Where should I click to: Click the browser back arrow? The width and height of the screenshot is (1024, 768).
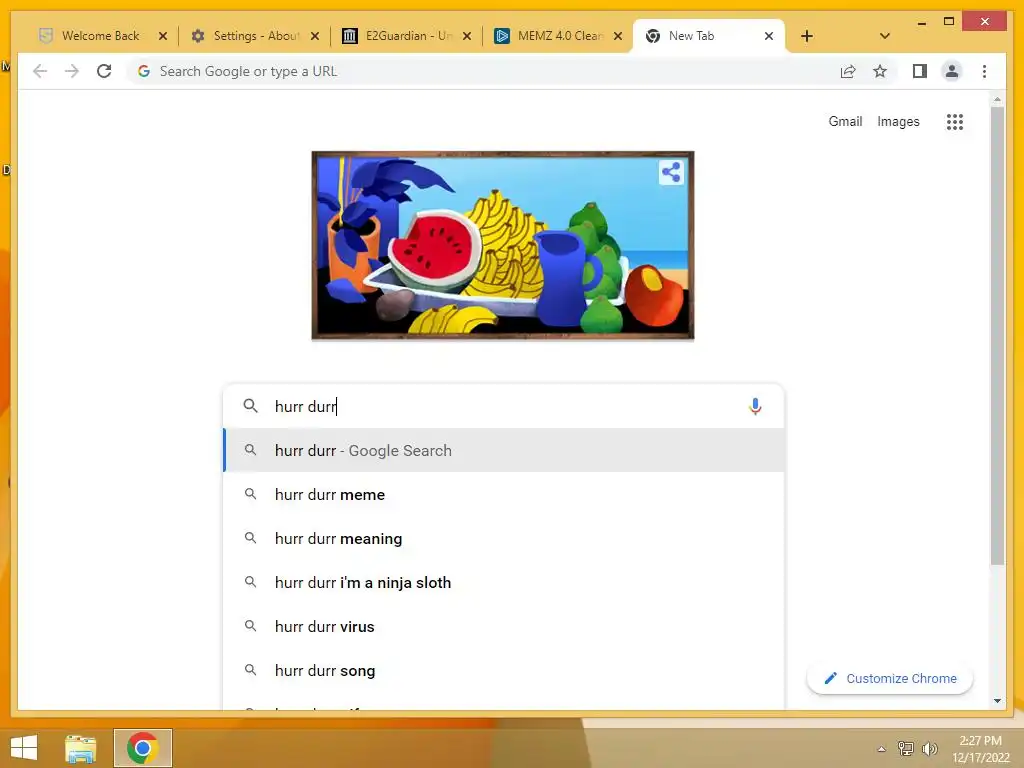[x=40, y=71]
